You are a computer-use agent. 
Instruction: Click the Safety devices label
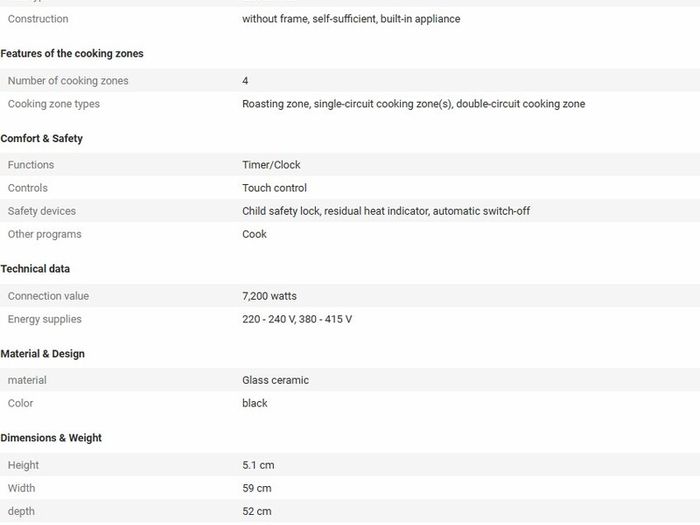tap(42, 211)
